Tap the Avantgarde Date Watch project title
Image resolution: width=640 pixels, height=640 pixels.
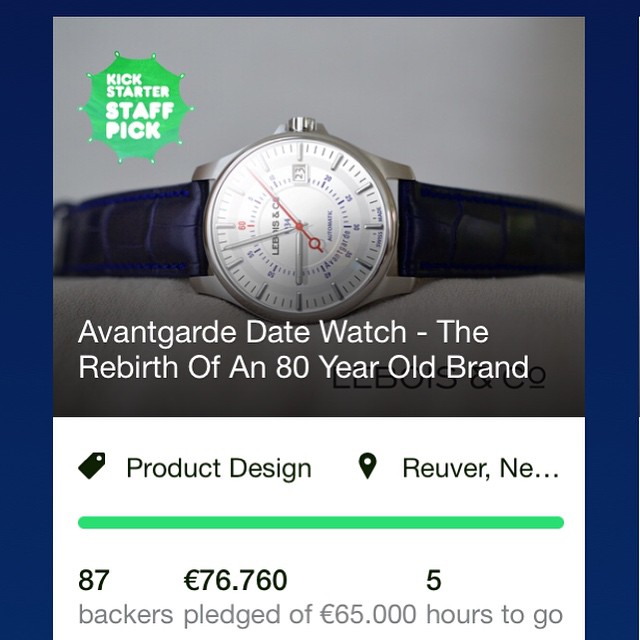point(303,349)
